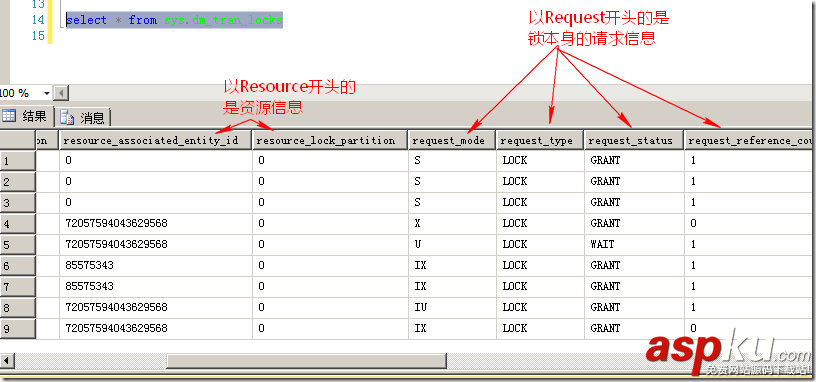Open the 100 % zoom dropdown
Screen dimensions: 816x382
pos(47,94)
